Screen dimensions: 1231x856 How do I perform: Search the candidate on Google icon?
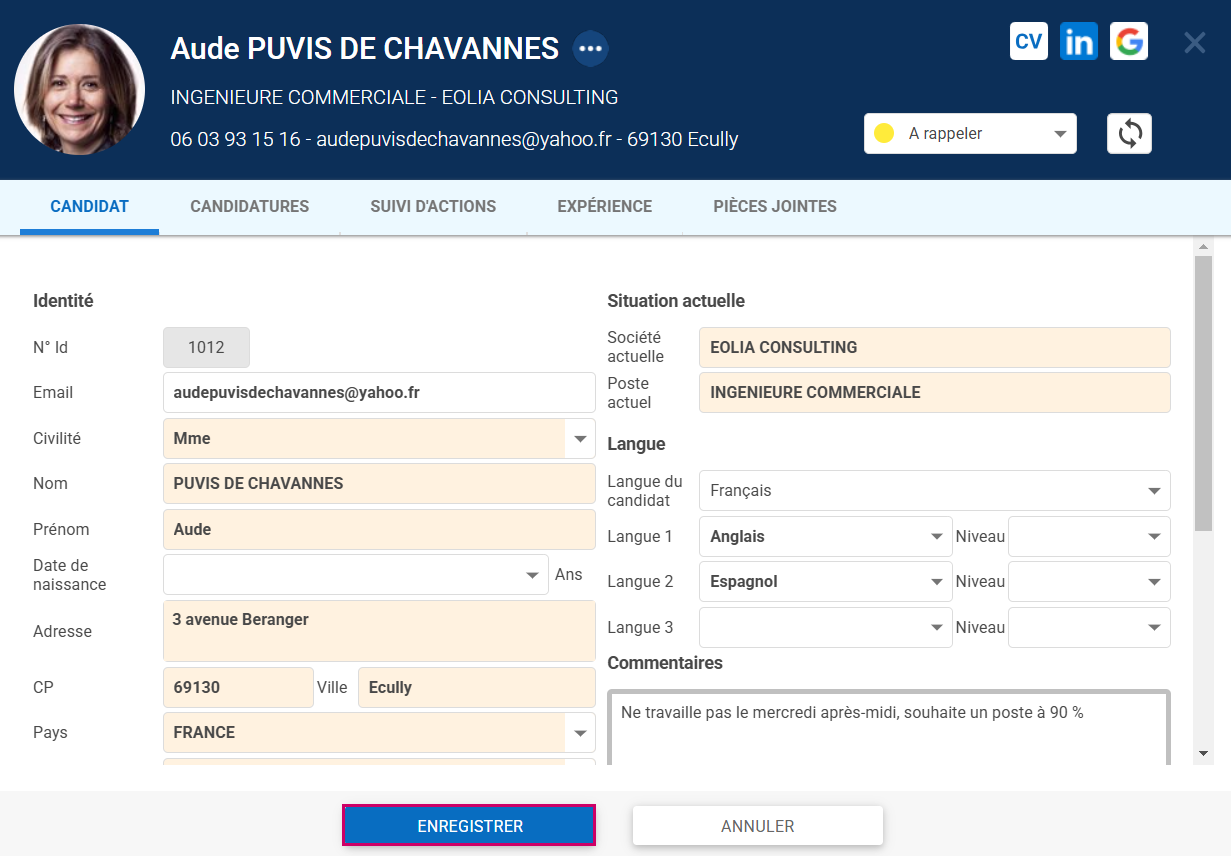pos(1128,42)
